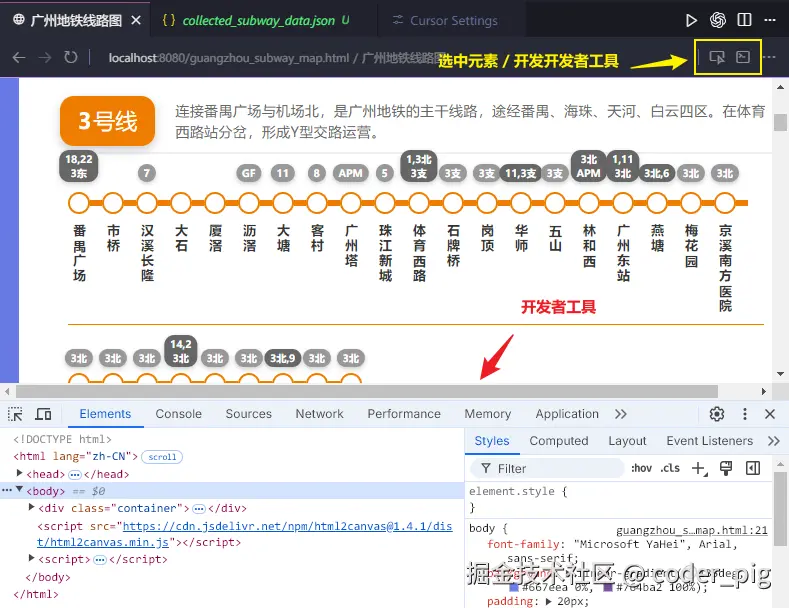Click the #764ba2 color swatch
Screen dimensions: 789x608
click(608, 587)
